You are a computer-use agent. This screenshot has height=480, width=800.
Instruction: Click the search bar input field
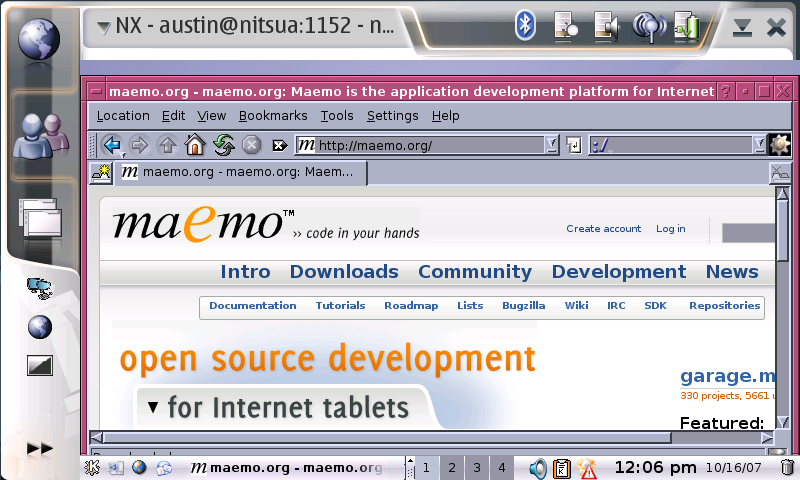[671, 146]
